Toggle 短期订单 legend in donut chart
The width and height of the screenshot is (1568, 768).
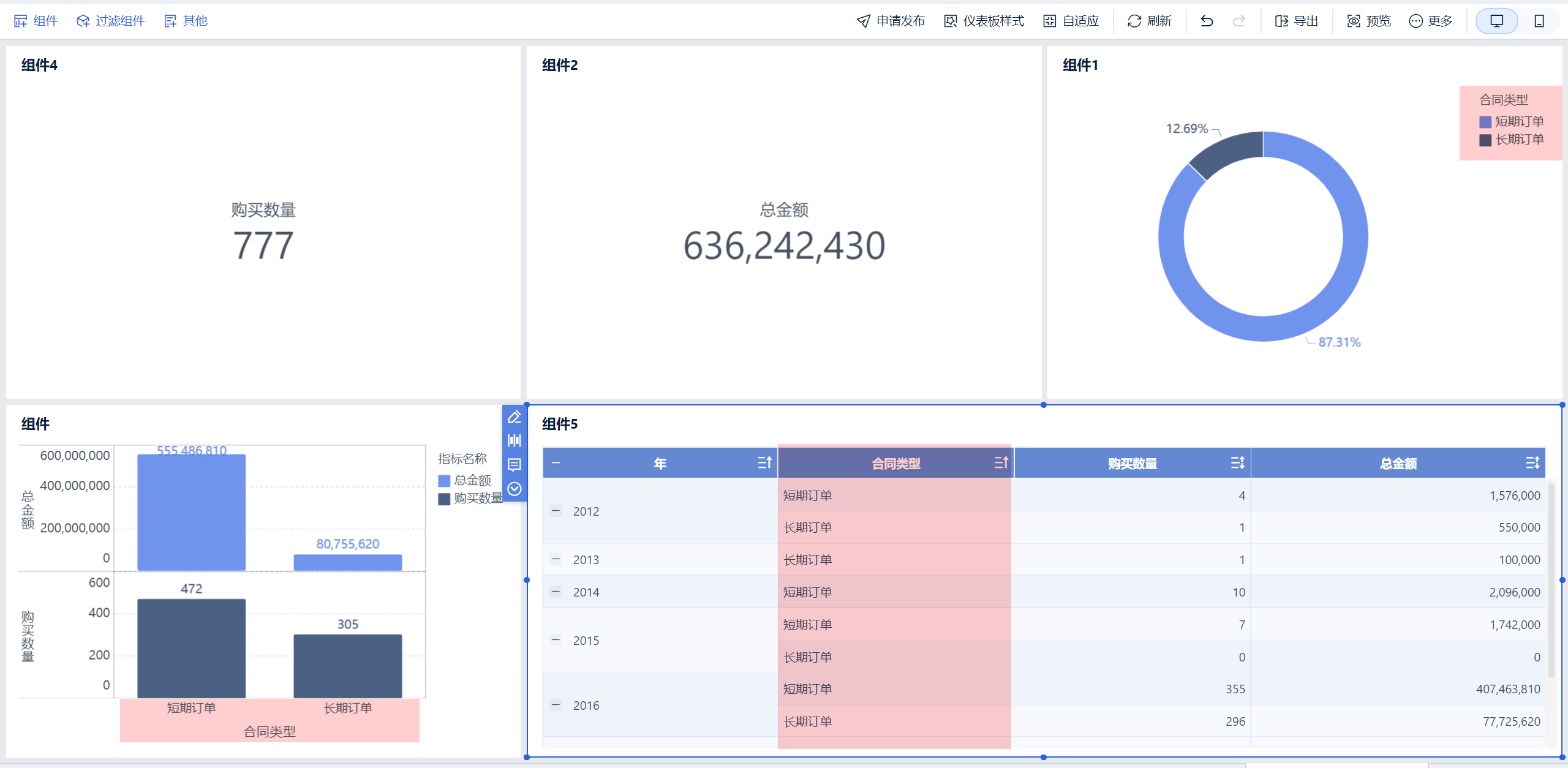1512,121
